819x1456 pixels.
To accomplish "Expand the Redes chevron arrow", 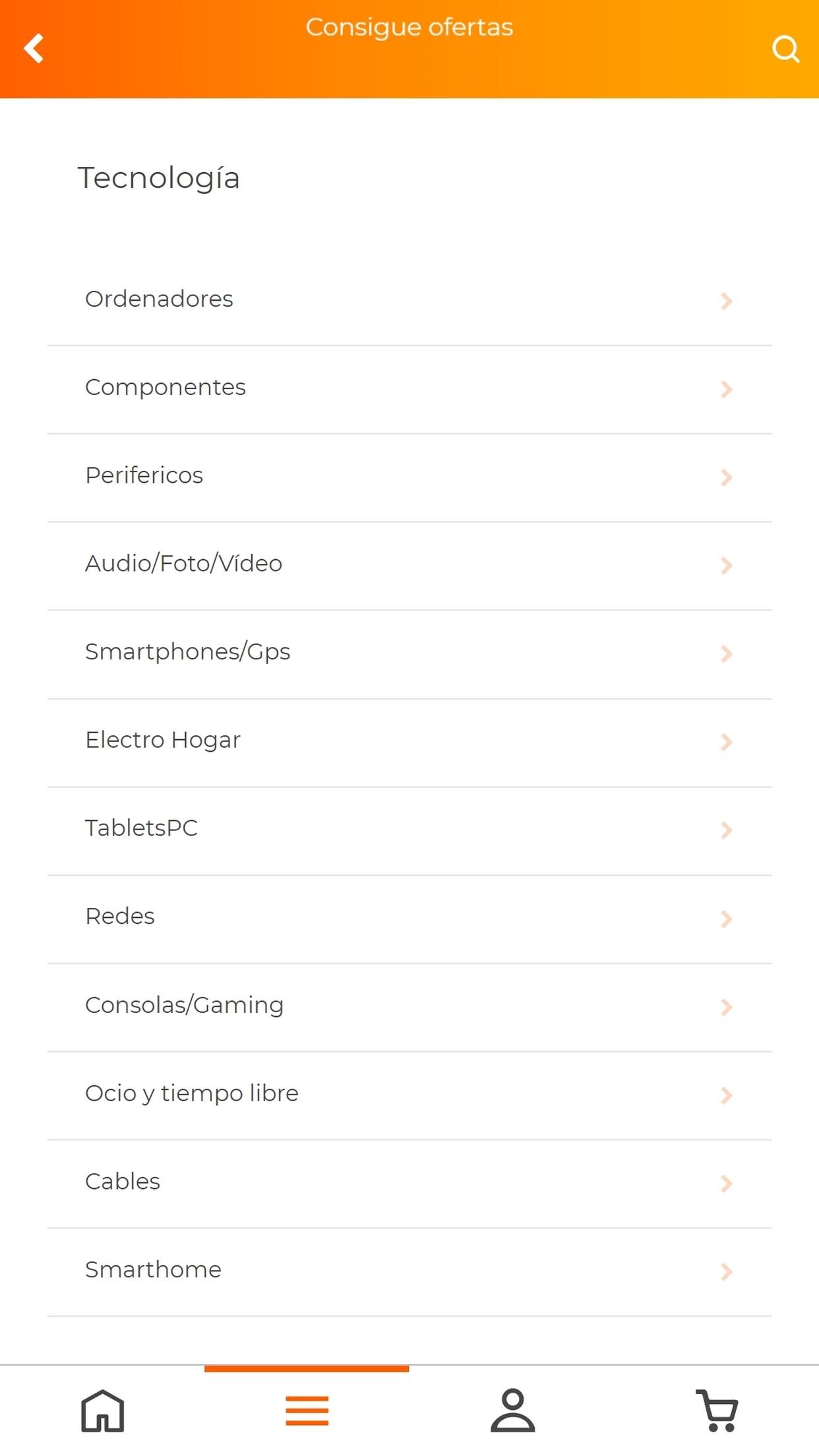I will tap(727, 919).
